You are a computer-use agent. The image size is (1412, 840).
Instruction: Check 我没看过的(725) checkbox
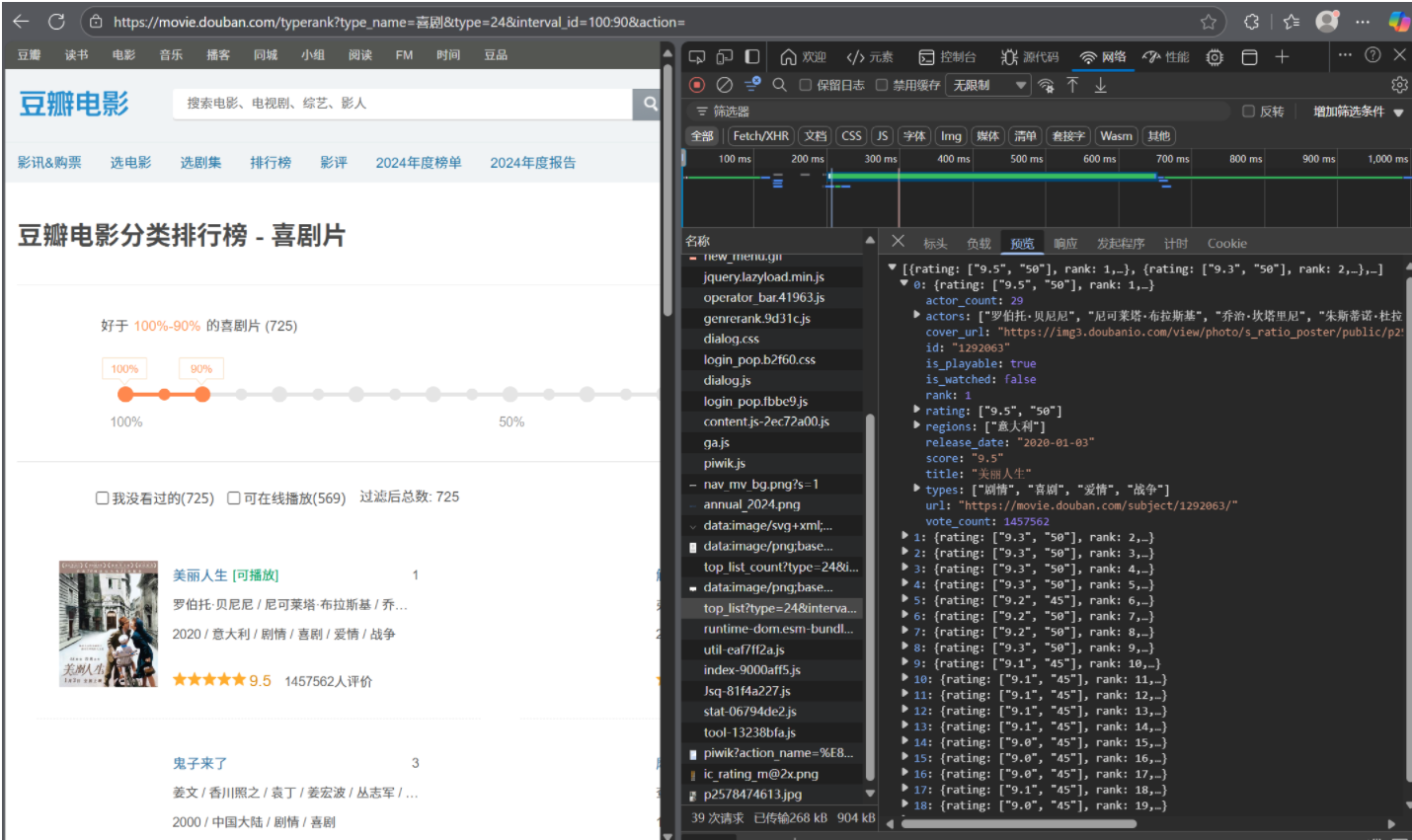click(102, 497)
